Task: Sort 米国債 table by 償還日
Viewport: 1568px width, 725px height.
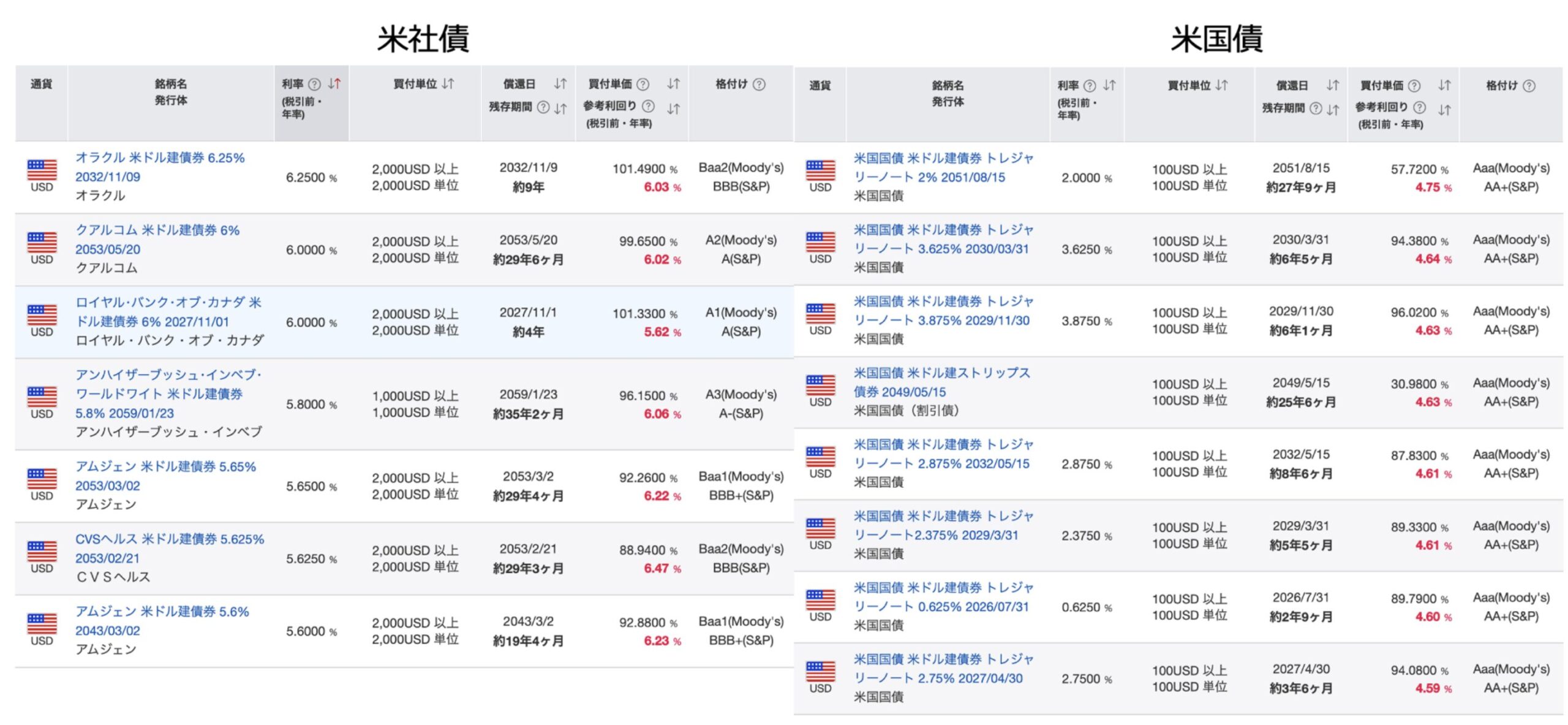Action: point(1333,85)
